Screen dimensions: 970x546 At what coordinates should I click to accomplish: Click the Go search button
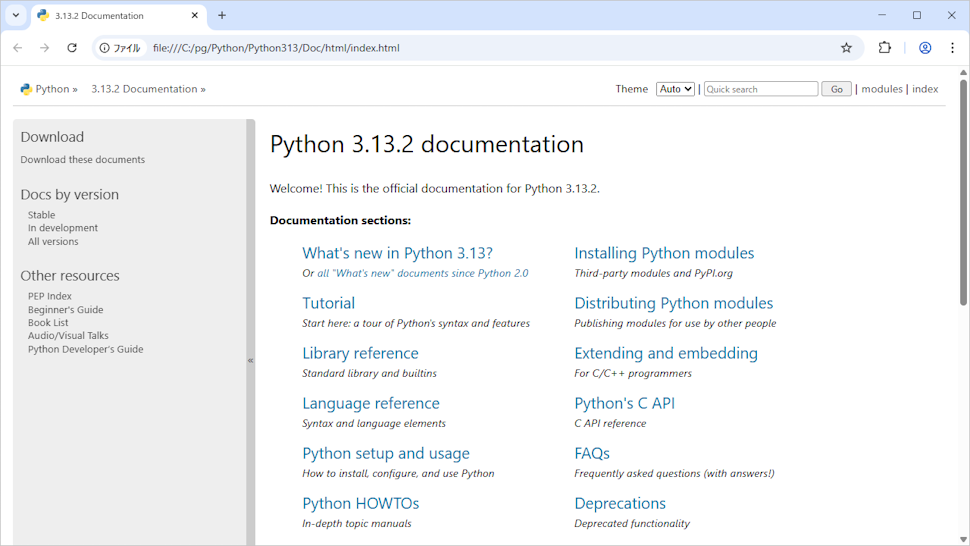836,89
